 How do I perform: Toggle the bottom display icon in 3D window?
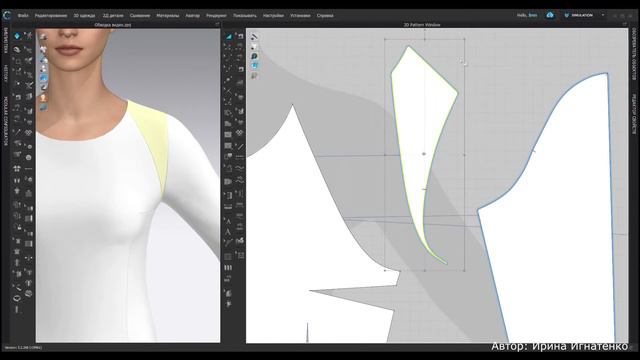[x=43, y=107]
